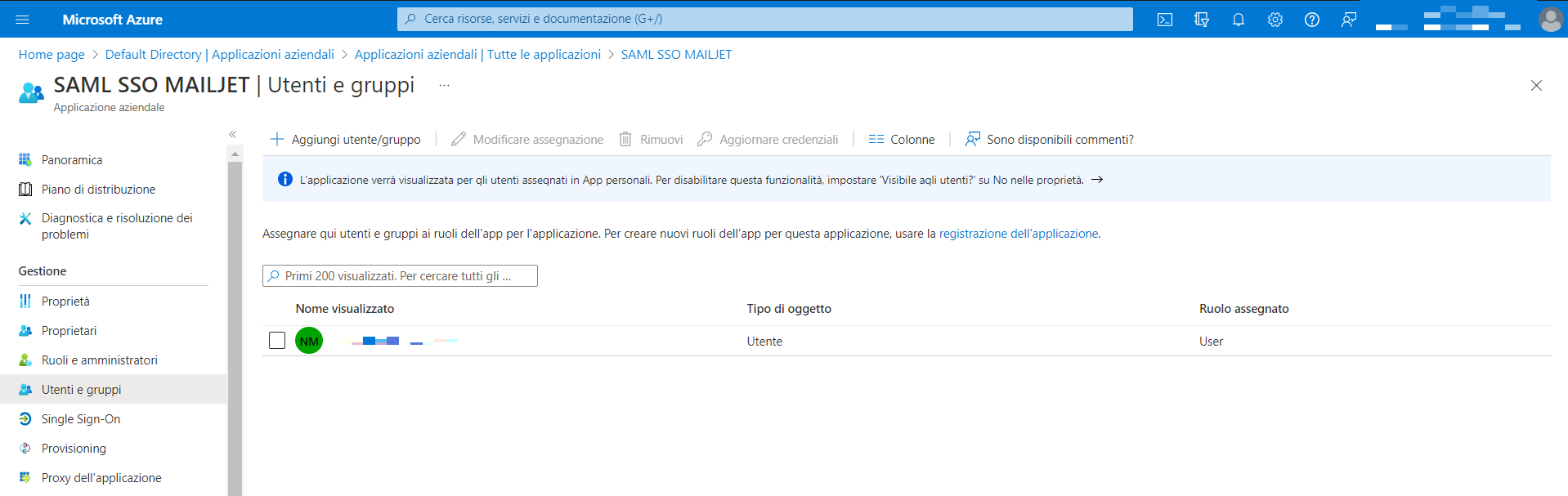Screen dimensions: 1568x496
Task: Open the more options ellipsis beside title
Action: point(444,85)
